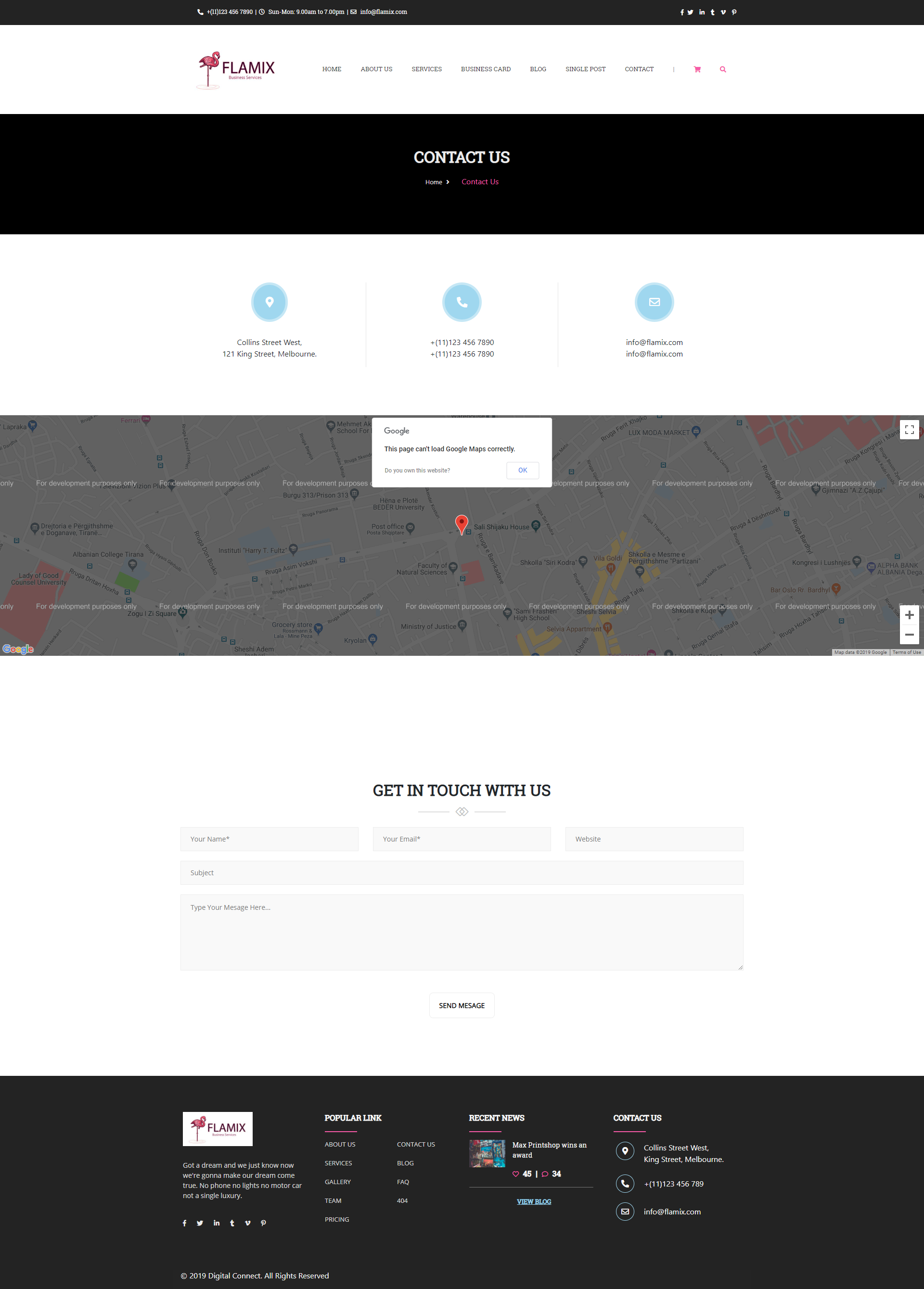Click ABOUT US in Popular Links

340,1144
